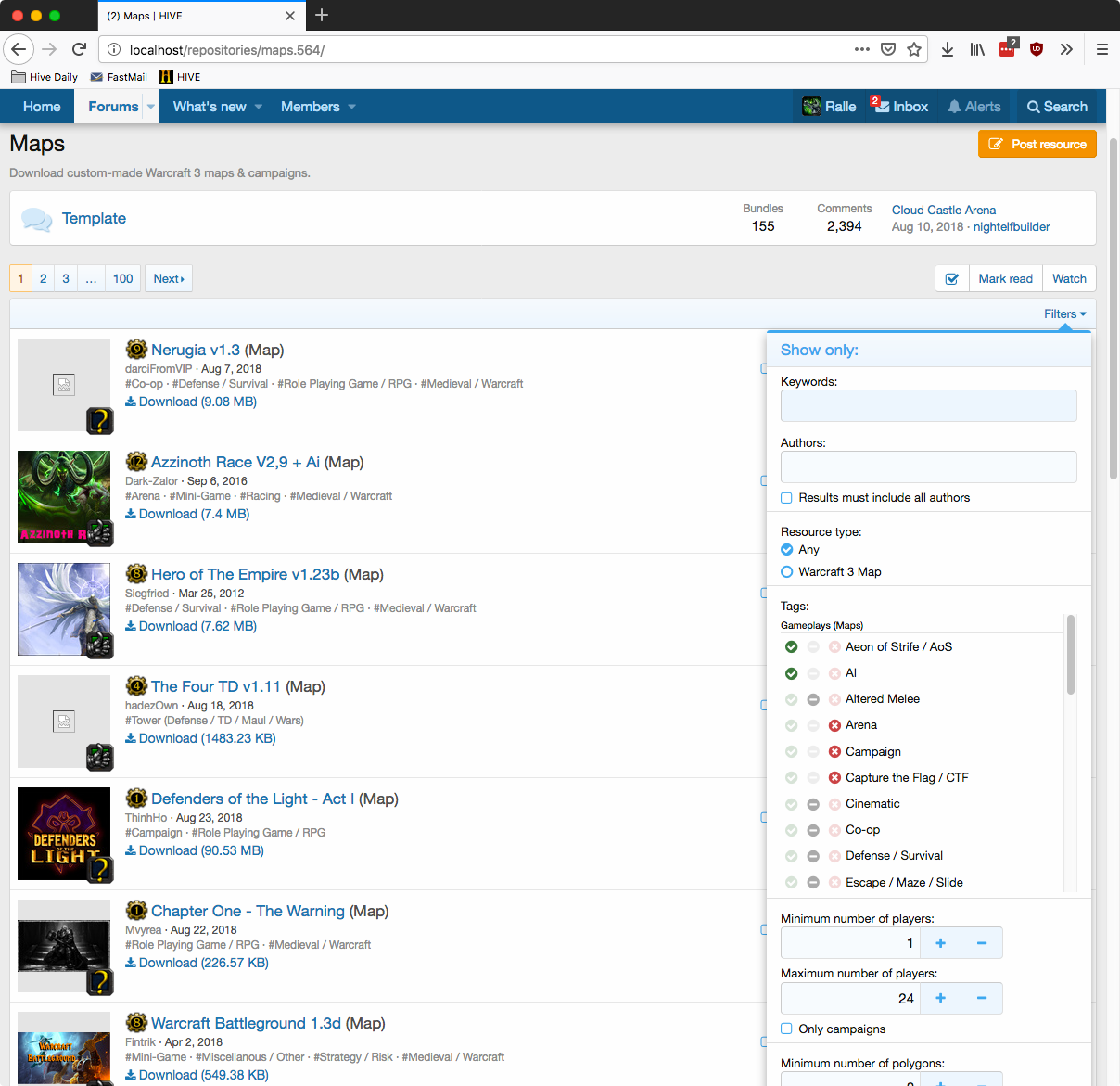Click the Minimum number of players field
The width and height of the screenshot is (1120, 1086).
850,943
